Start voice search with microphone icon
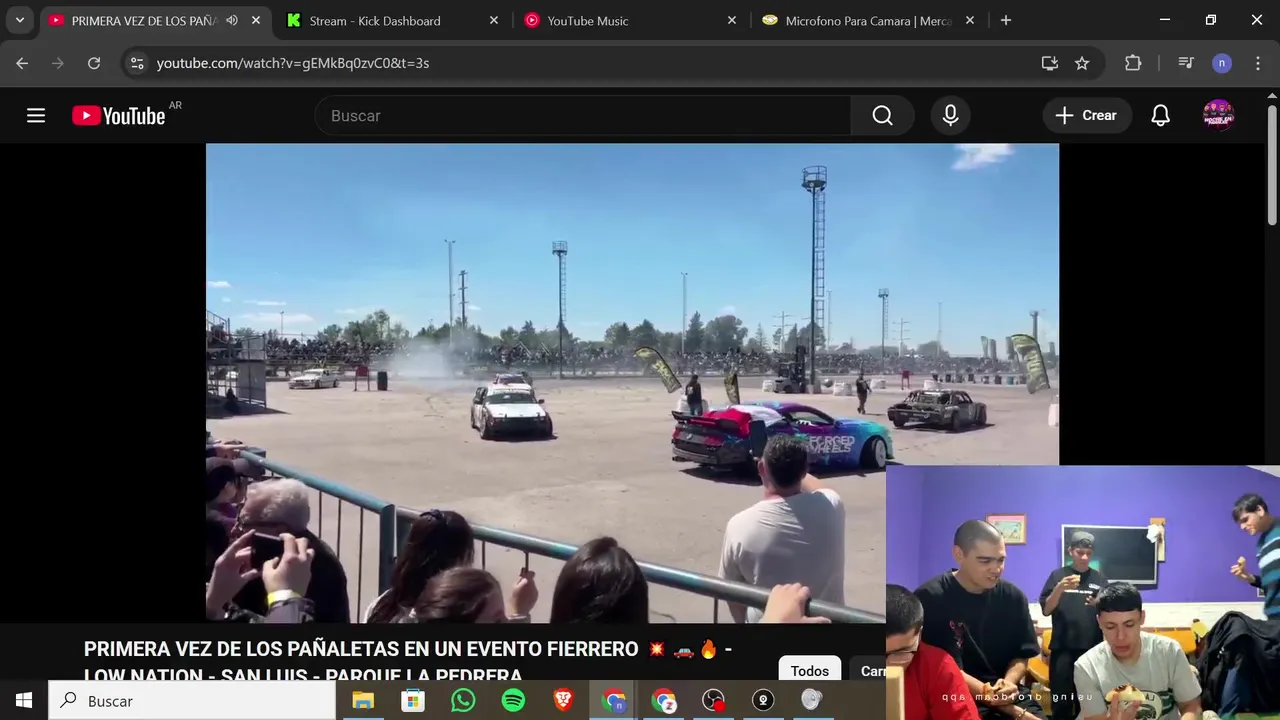This screenshot has height=720, width=1280. [x=951, y=116]
